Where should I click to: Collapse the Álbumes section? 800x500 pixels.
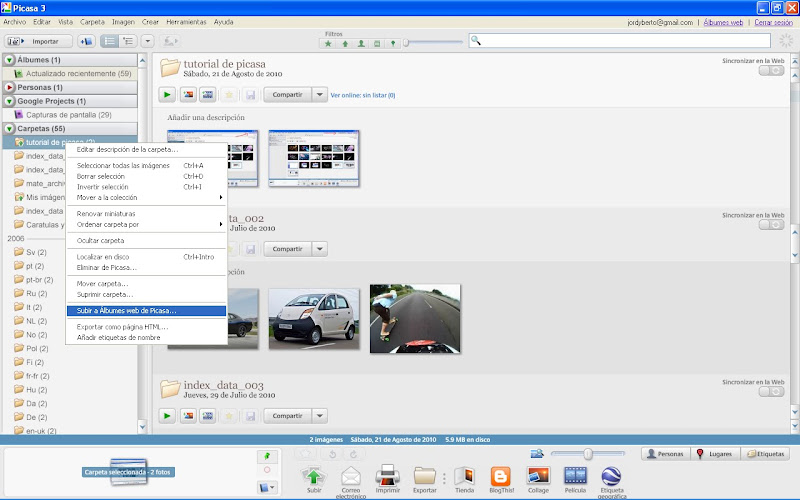pyautogui.click(x=9, y=60)
